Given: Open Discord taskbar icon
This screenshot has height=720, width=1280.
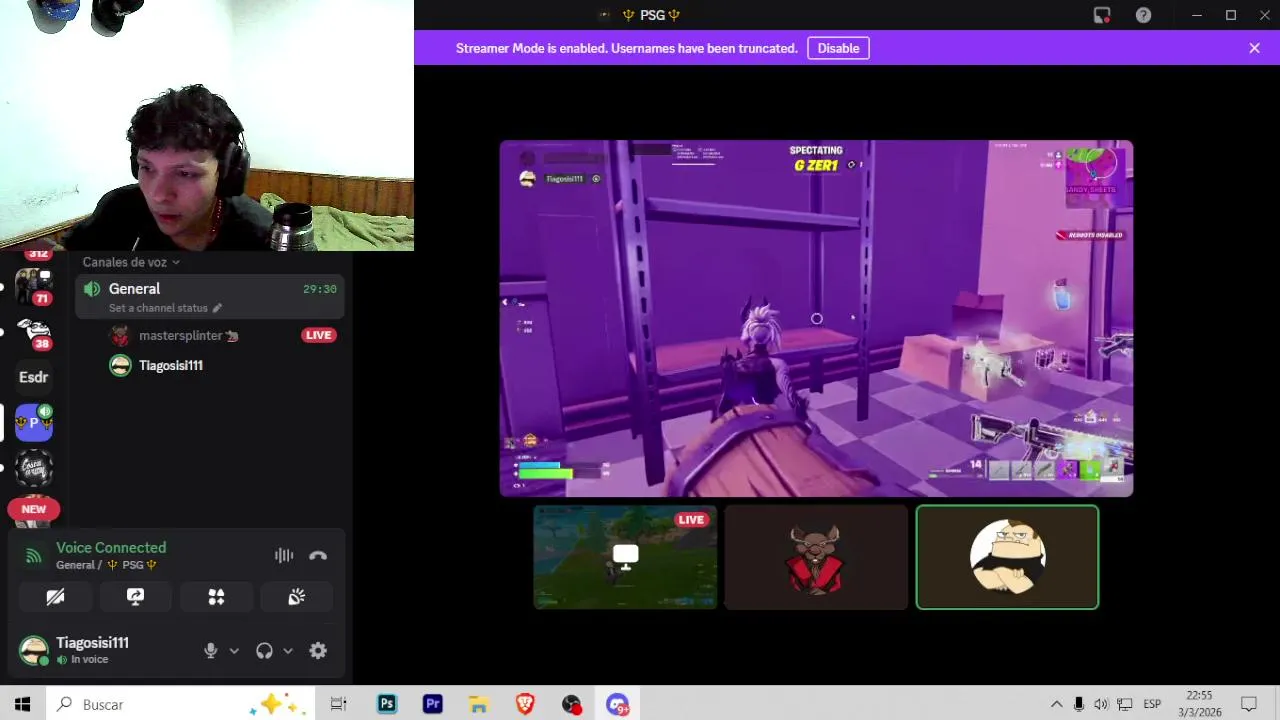Looking at the screenshot, I should click(617, 704).
